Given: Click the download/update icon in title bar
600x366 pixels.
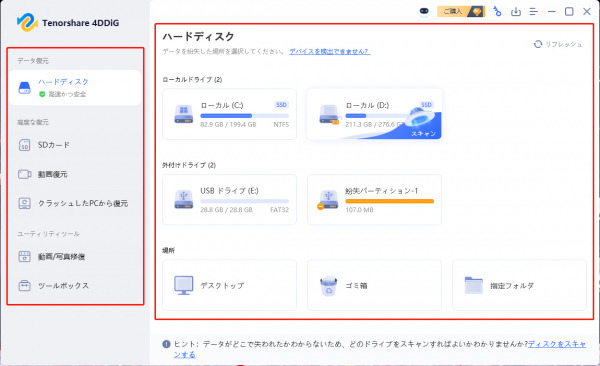Looking at the screenshot, I should (516, 11).
